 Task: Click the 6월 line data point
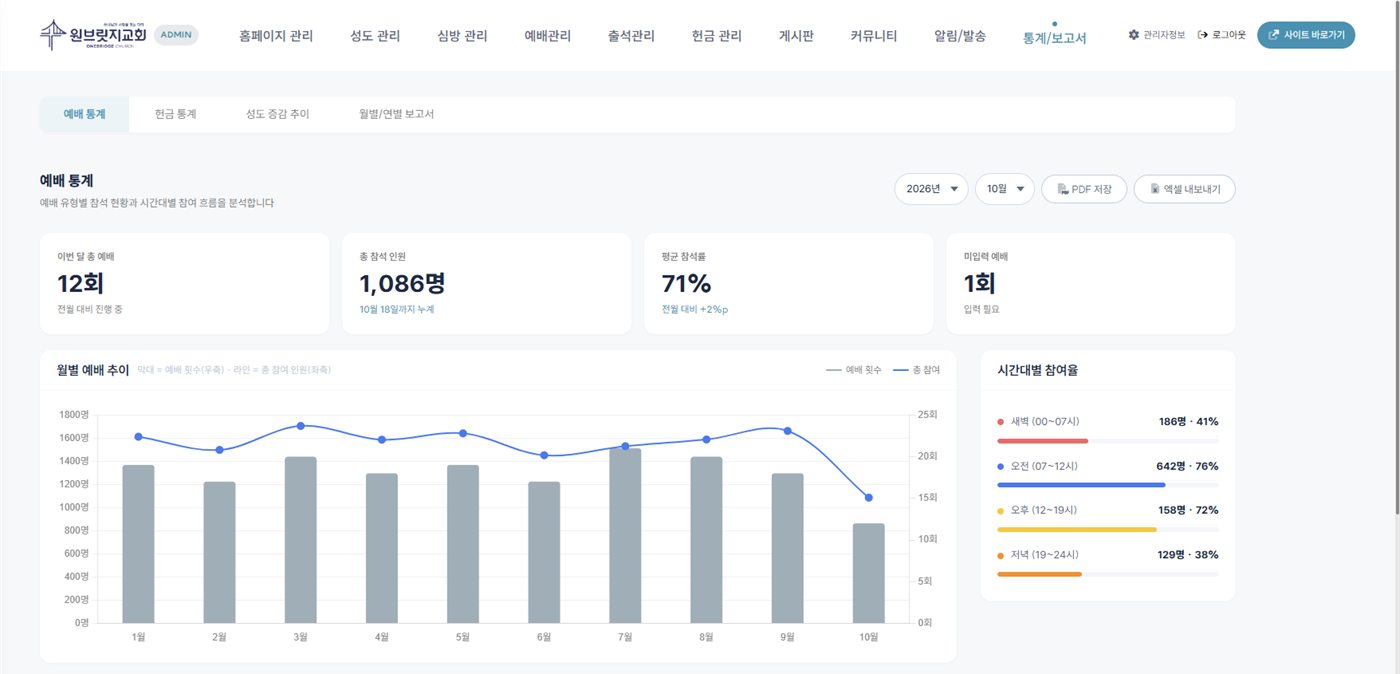pyautogui.click(x=544, y=455)
